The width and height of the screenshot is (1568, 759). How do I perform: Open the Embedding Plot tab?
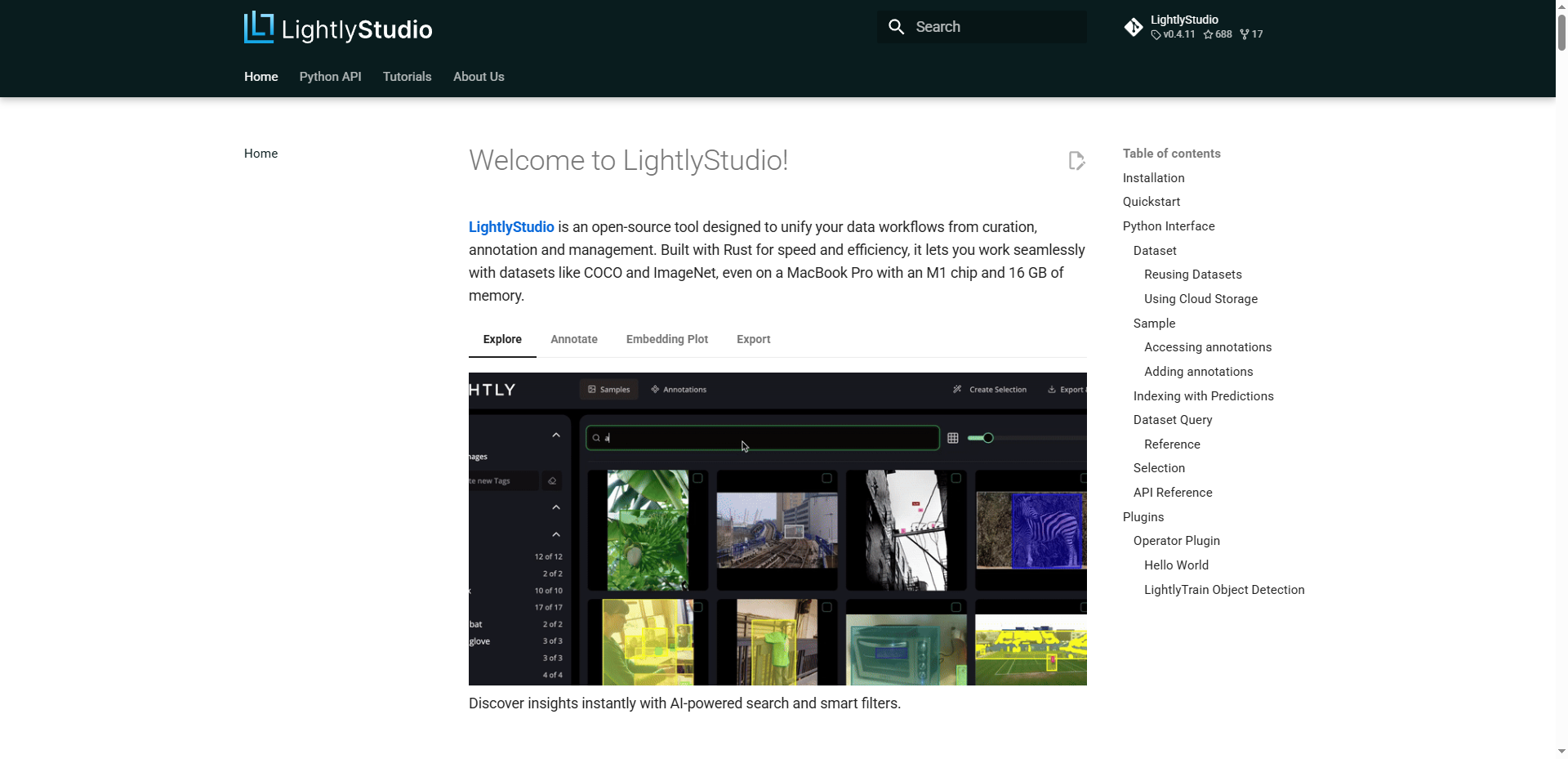[x=666, y=339]
